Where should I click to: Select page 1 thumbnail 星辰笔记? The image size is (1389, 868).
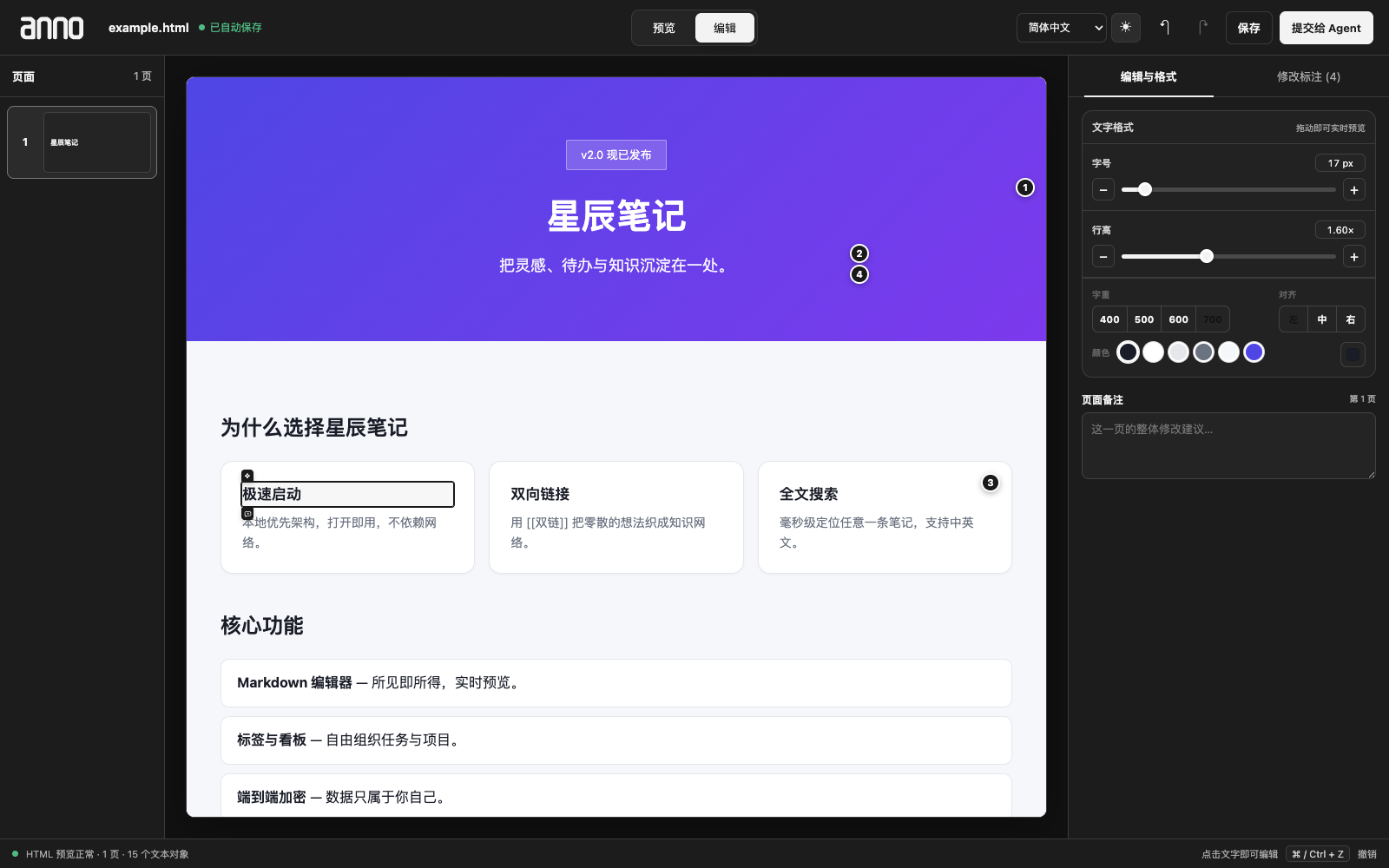(x=82, y=142)
